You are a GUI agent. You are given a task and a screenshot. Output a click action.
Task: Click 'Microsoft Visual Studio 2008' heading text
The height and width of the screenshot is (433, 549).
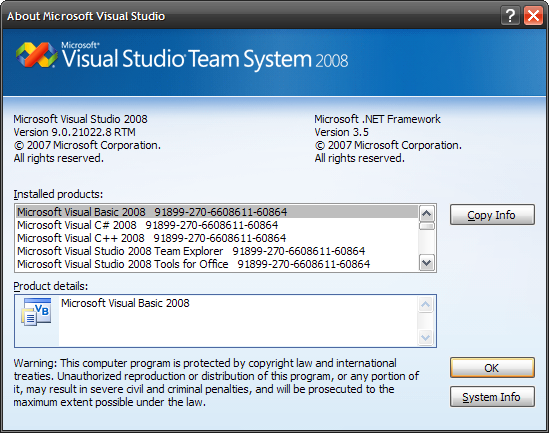[80, 119]
